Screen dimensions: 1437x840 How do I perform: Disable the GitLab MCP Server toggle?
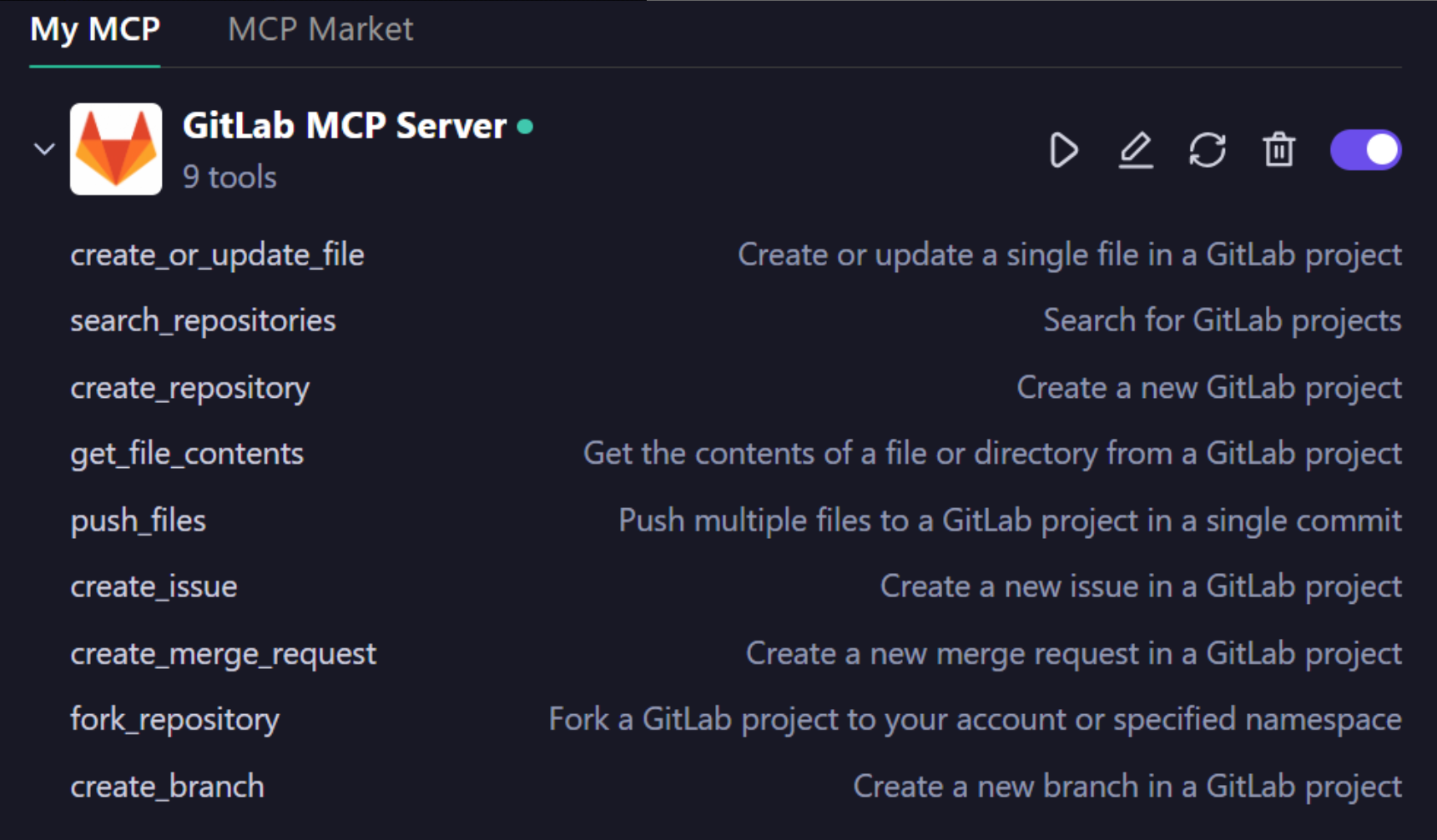click(x=1365, y=148)
